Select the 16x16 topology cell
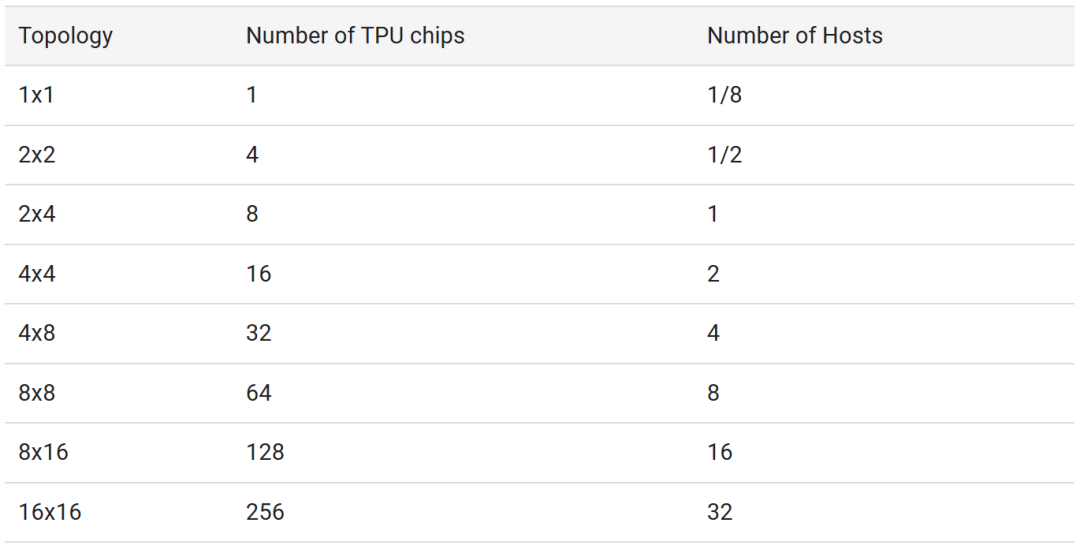1080x549 pixels. 49,512
